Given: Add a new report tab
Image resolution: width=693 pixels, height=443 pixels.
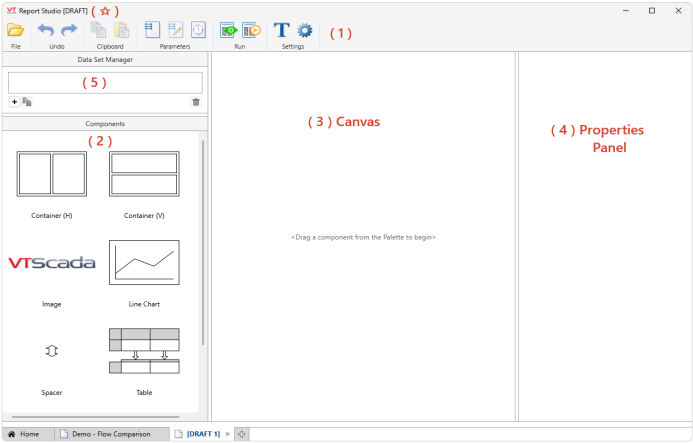Looking at the screenshot, I should pos(241,434).
